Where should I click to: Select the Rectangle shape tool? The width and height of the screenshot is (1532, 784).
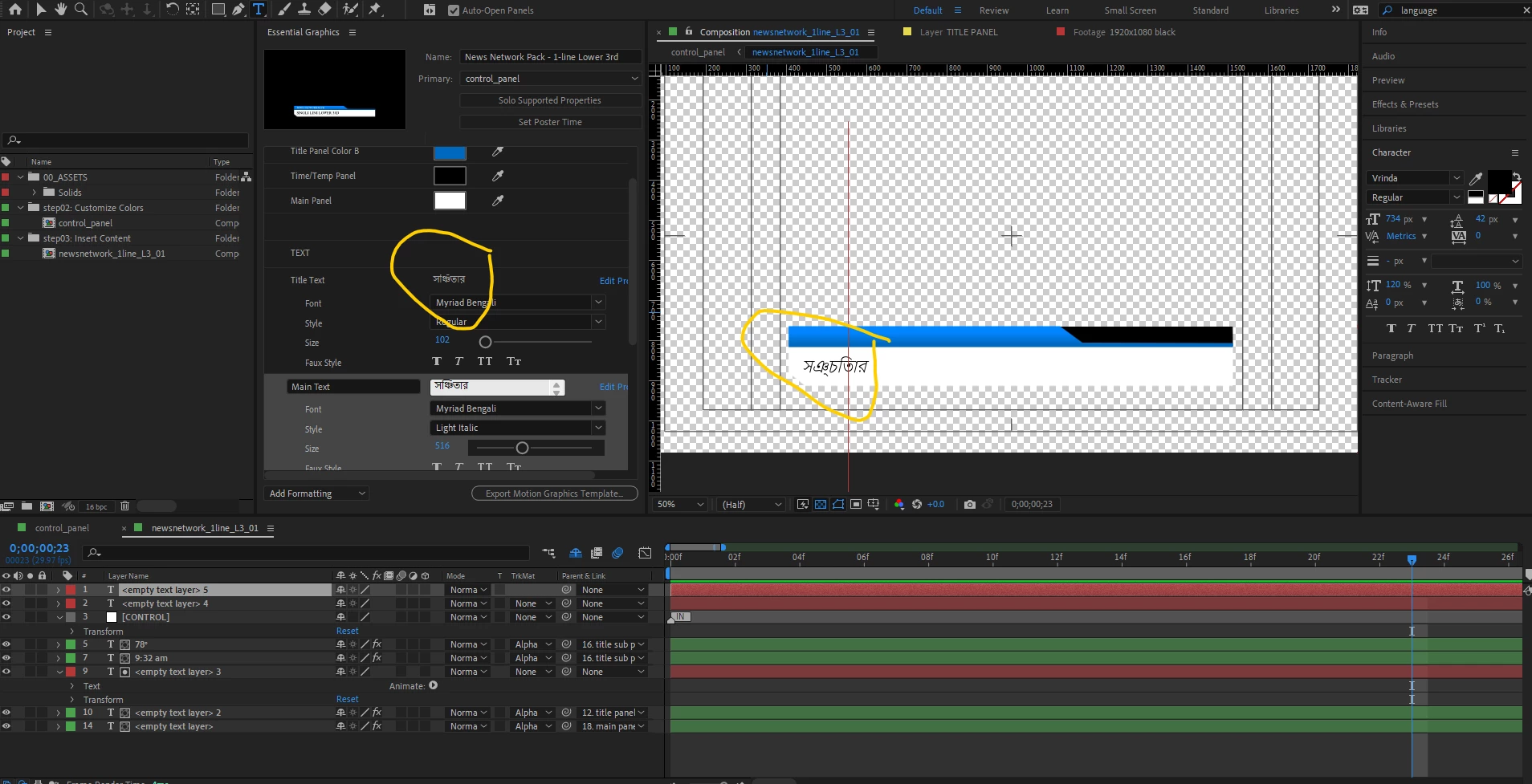[218, 10]
